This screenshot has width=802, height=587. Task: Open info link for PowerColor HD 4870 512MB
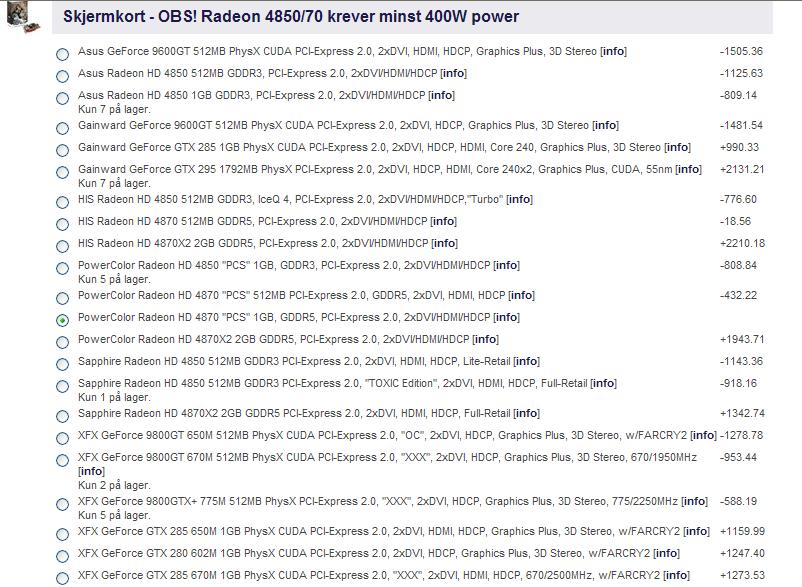click(x=521, y=295)
